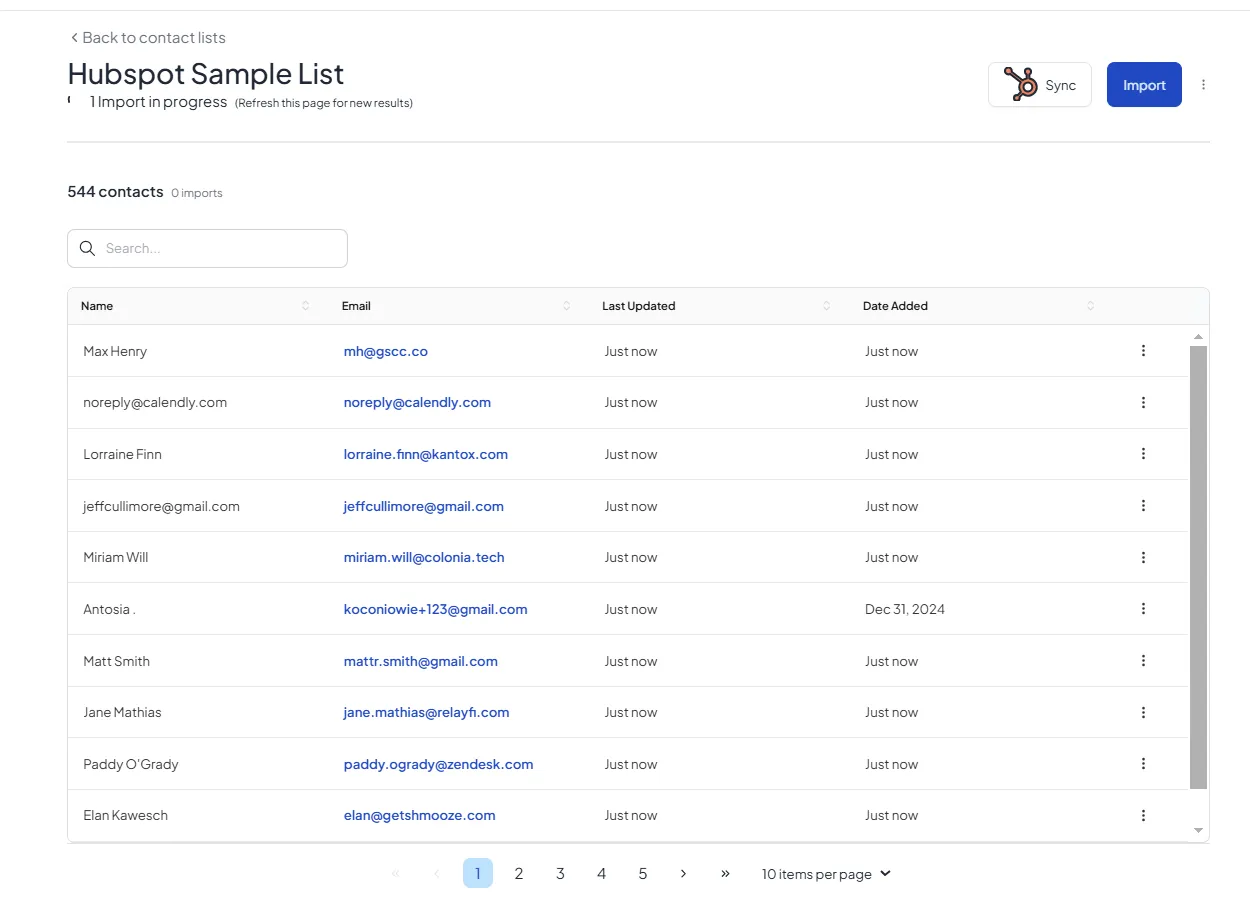The height and width of the screenshot is (922, 1250).
Task: Click the table's vertical scrollbar thumb
Action: [1198, 566]
